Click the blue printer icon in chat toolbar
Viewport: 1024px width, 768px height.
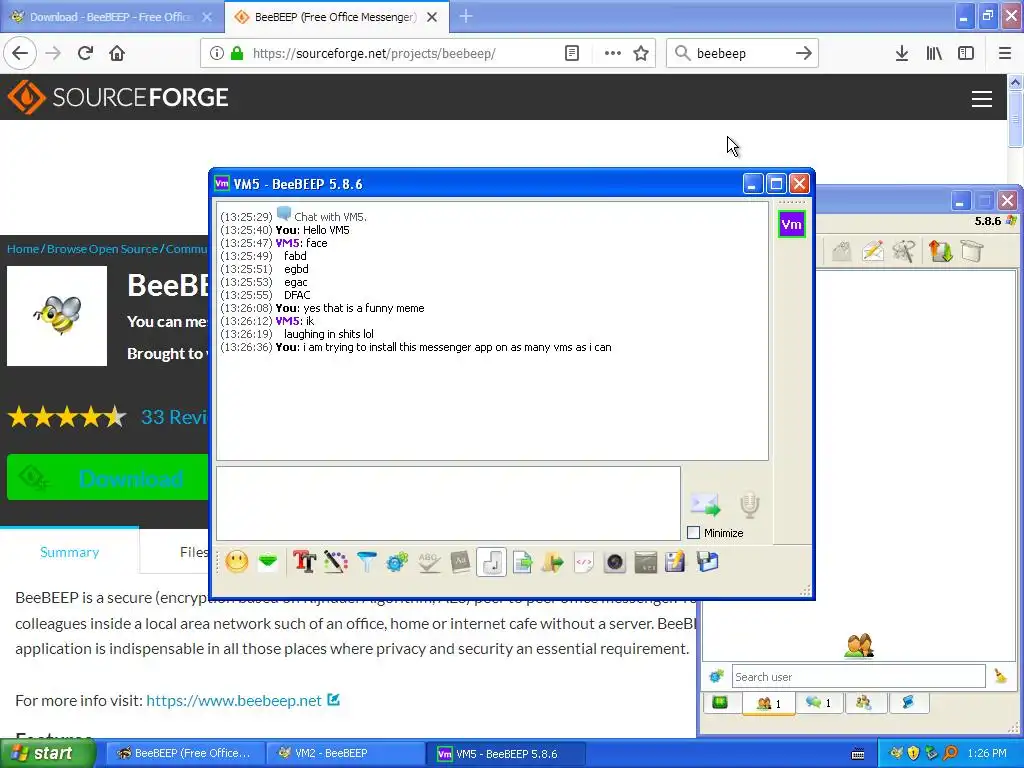click(x=707, y=562)
